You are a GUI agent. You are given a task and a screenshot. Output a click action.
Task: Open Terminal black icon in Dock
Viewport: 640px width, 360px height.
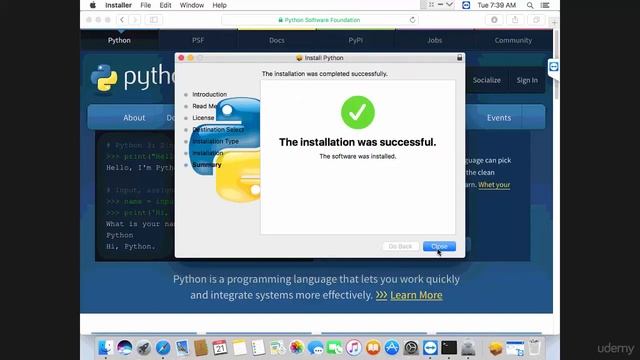tap(449, 348)
